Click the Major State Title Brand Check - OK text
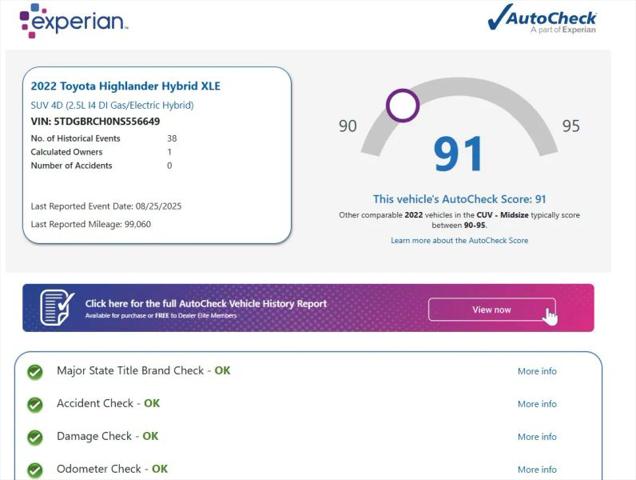This screenshot has height=480, width=636. point(144,370)
